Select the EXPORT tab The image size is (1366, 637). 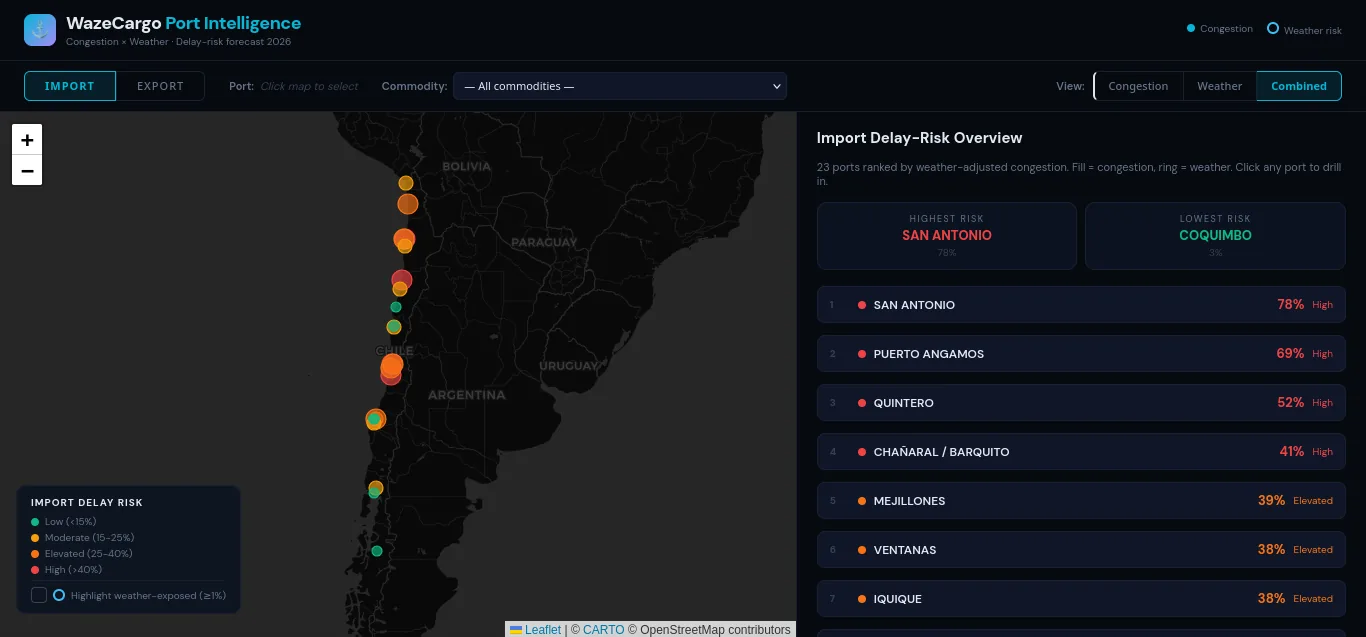[x=160, y=86]
